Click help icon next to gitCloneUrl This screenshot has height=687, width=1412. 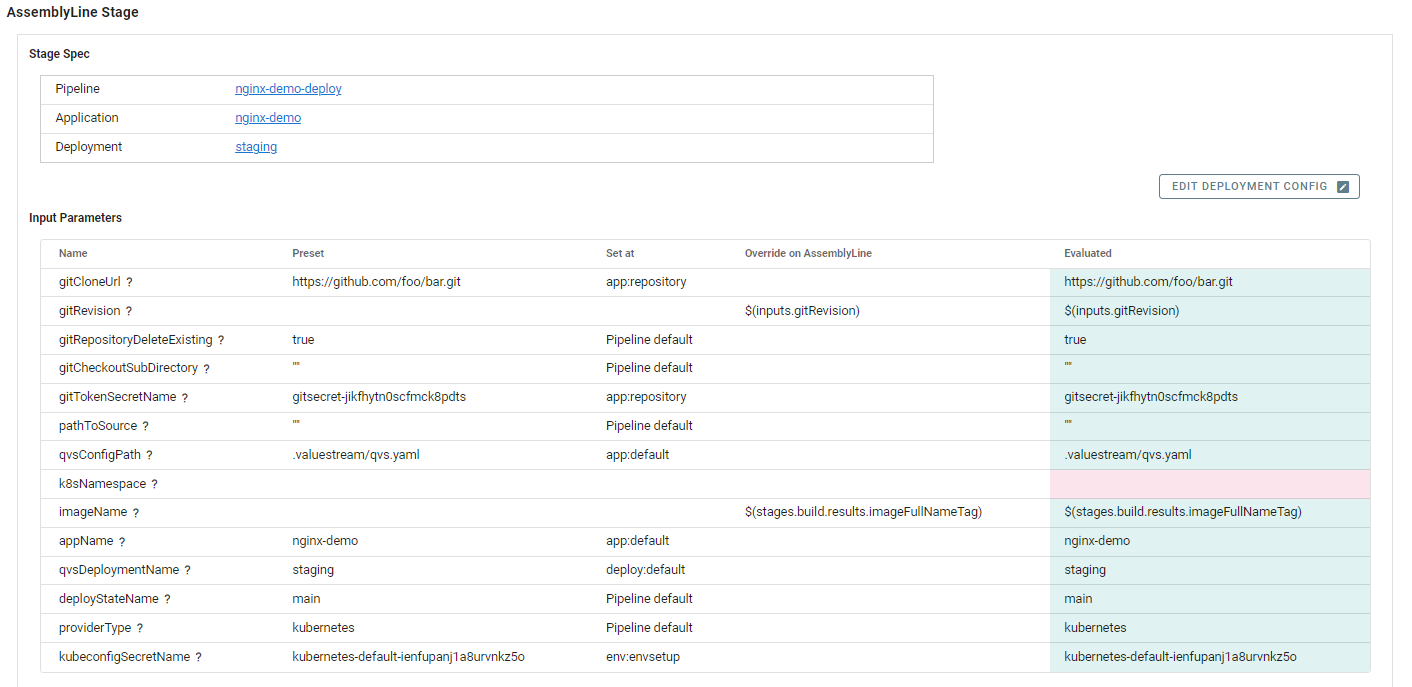click(129, 283)
